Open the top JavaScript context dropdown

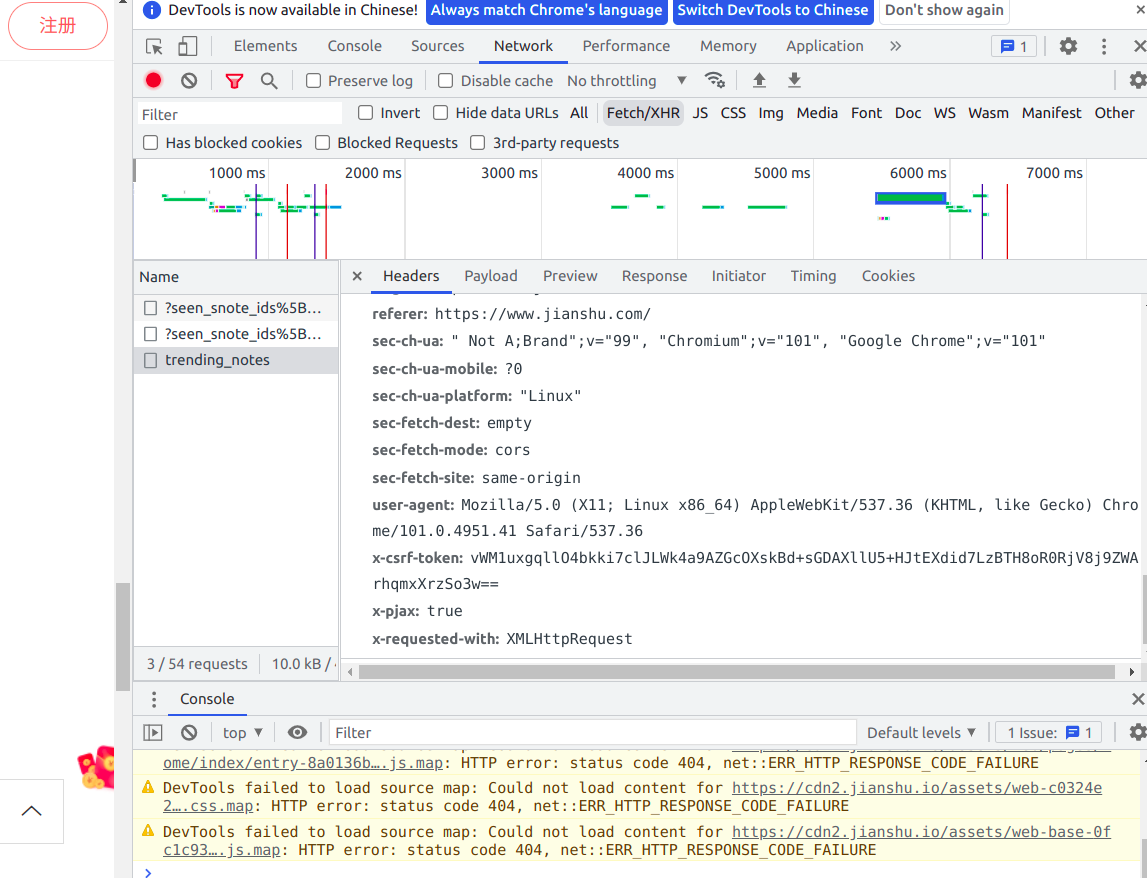(242, 732)
